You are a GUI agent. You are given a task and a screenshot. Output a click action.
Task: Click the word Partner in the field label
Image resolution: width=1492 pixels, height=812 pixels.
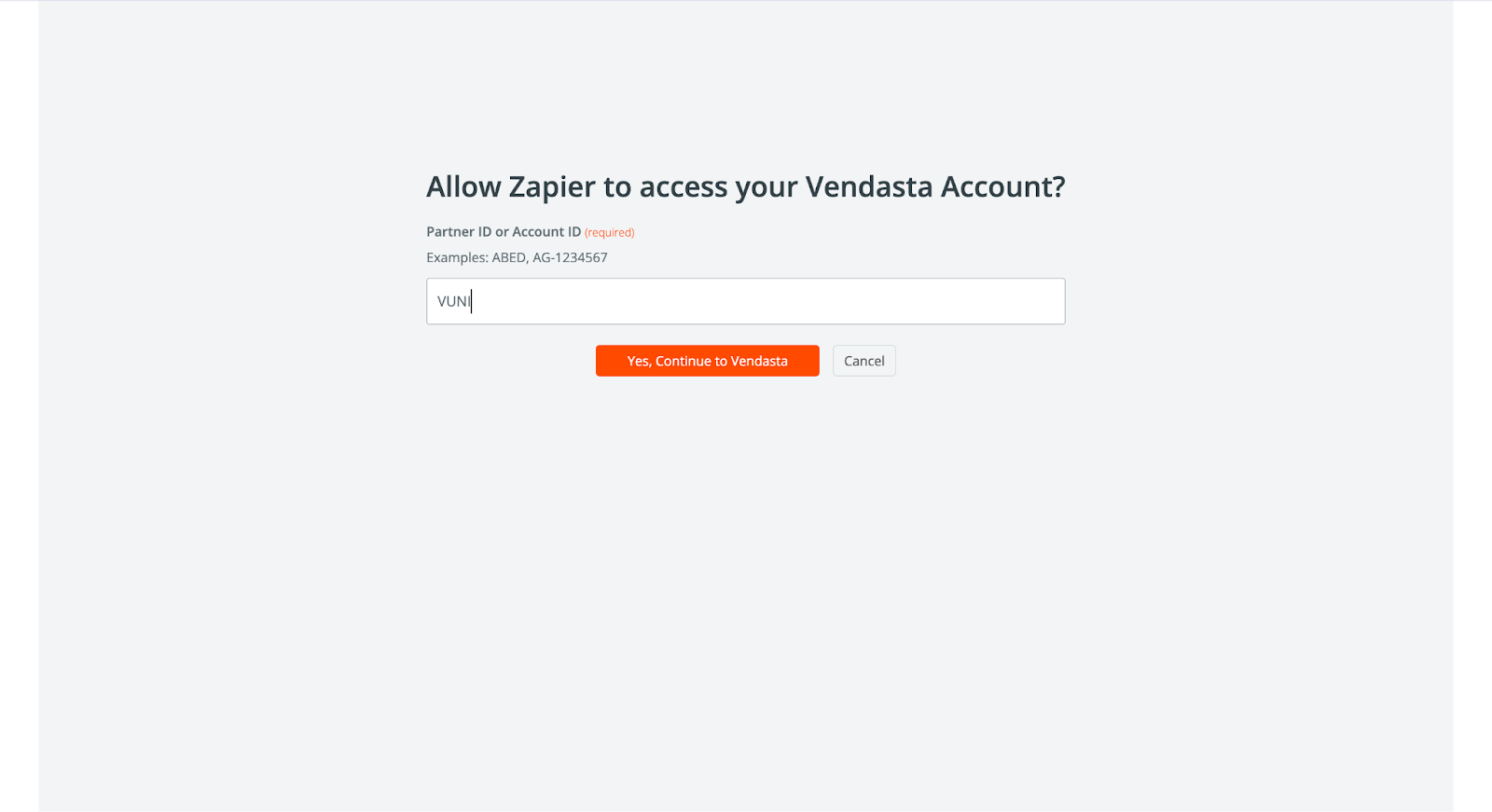(x=450, y=231)
